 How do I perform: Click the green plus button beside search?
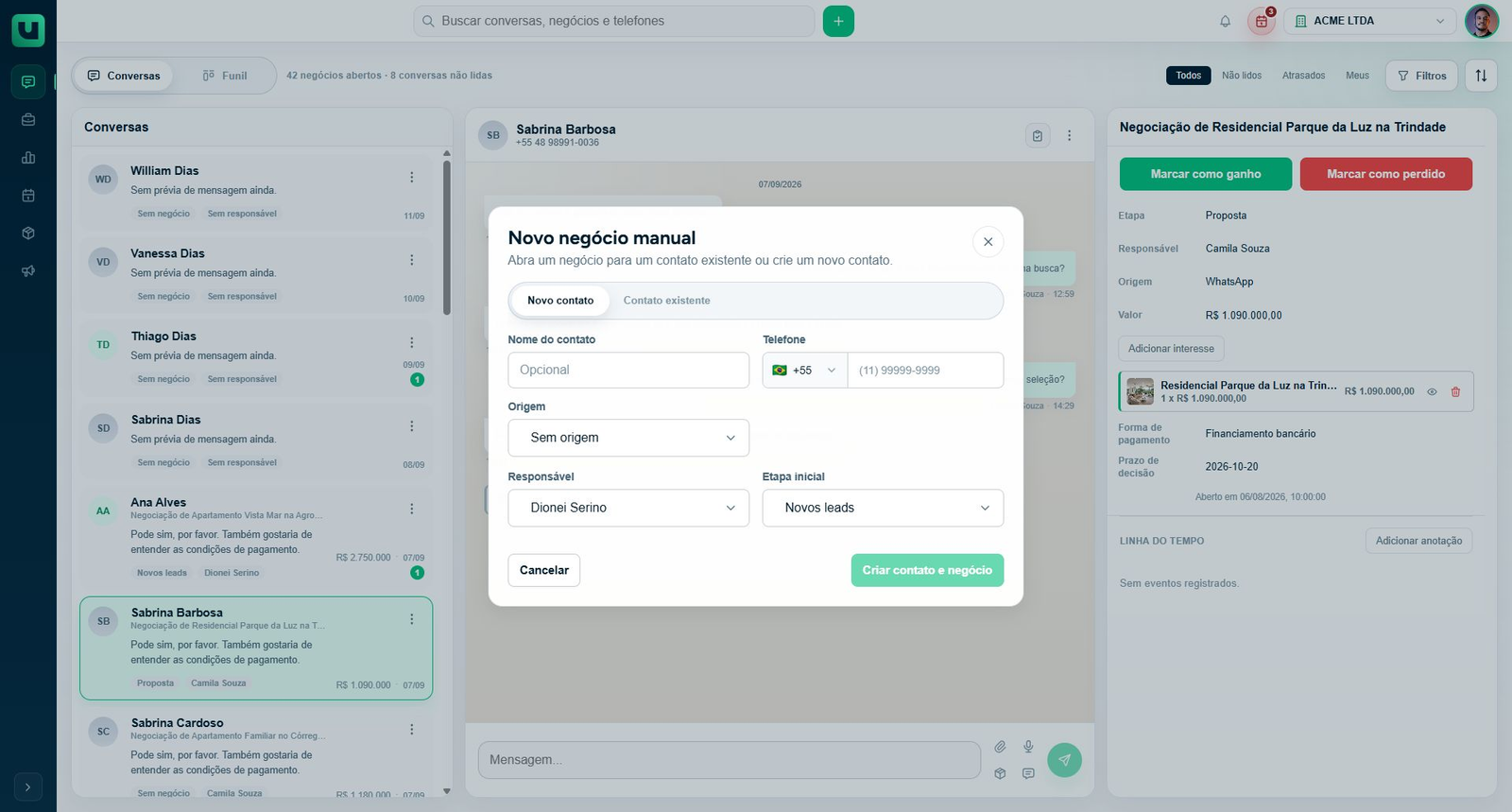[x=838, y=21]
